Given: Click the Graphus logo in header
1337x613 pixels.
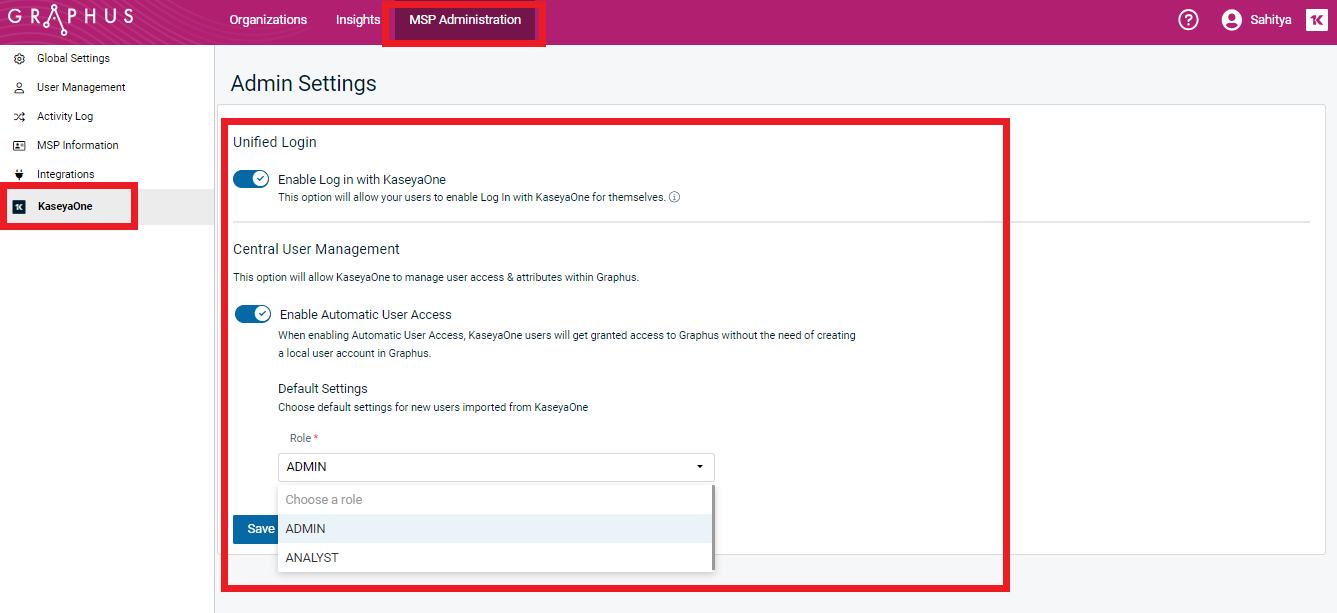Looking at the screenshot, I should point(70,20).
